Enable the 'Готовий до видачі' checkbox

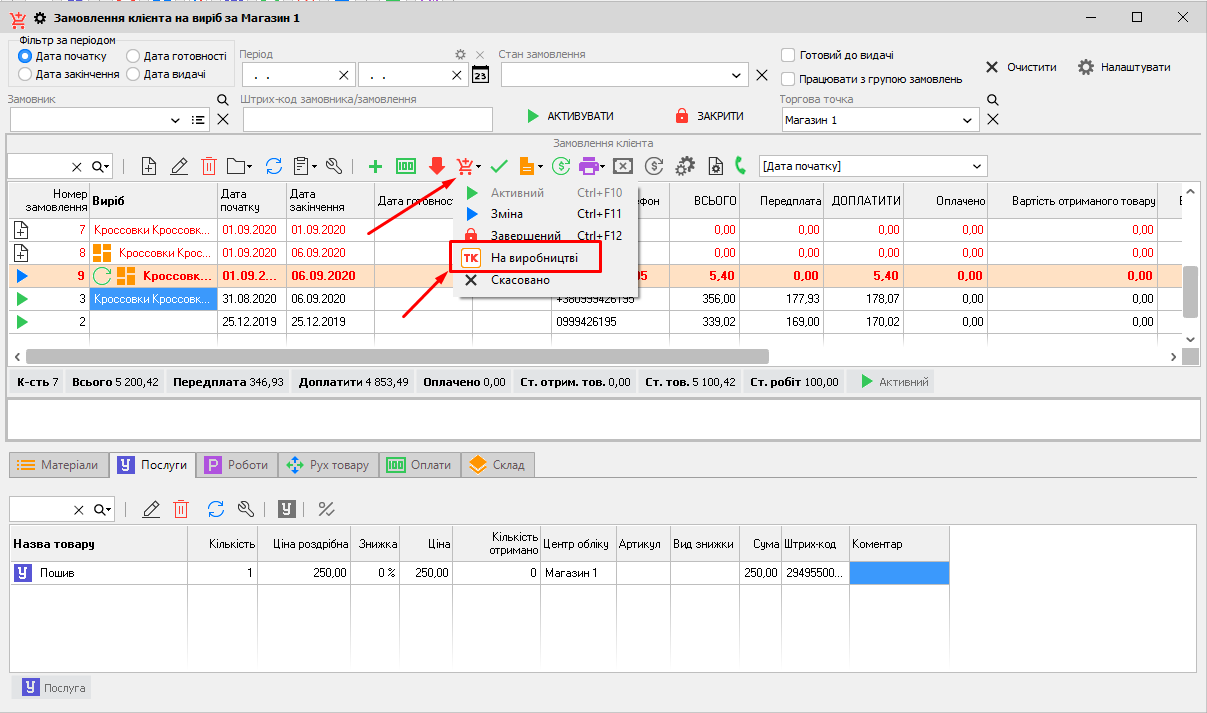(788, 55)
